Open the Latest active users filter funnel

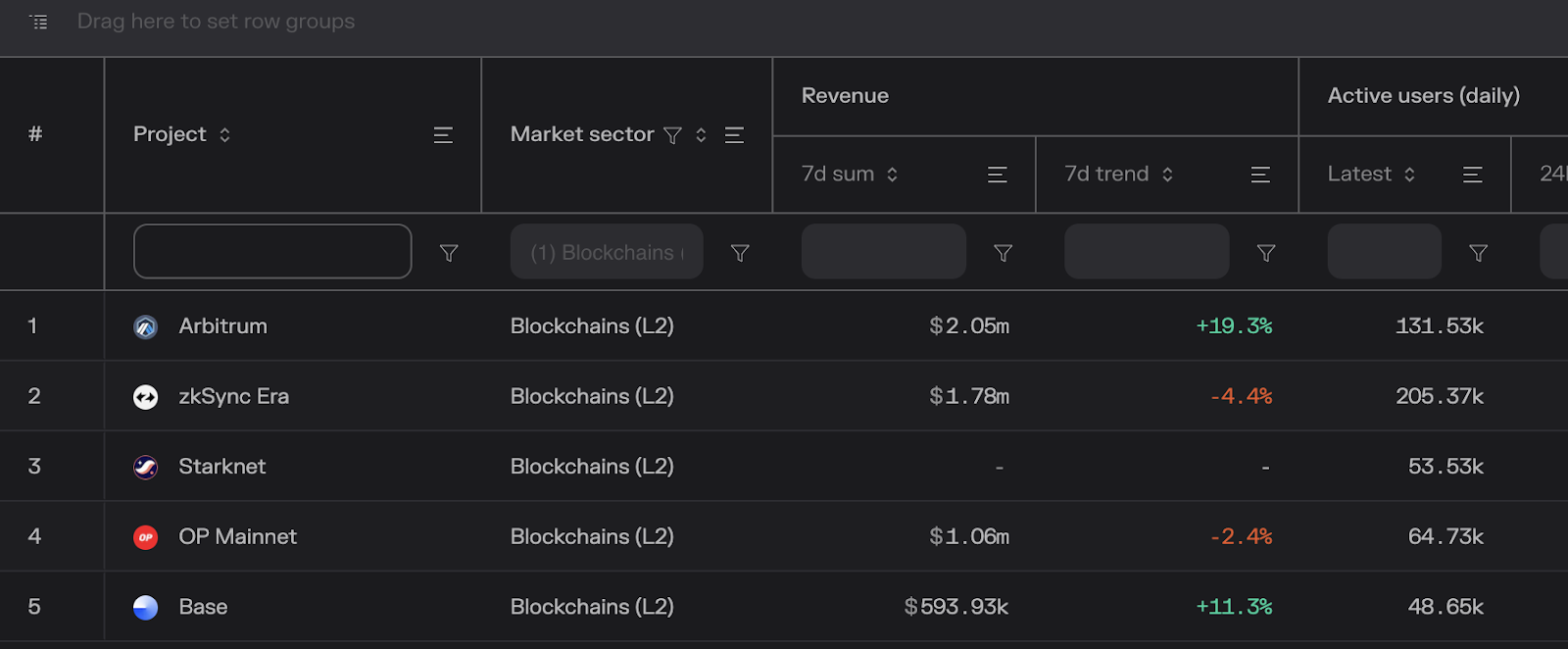(1479, 253)
